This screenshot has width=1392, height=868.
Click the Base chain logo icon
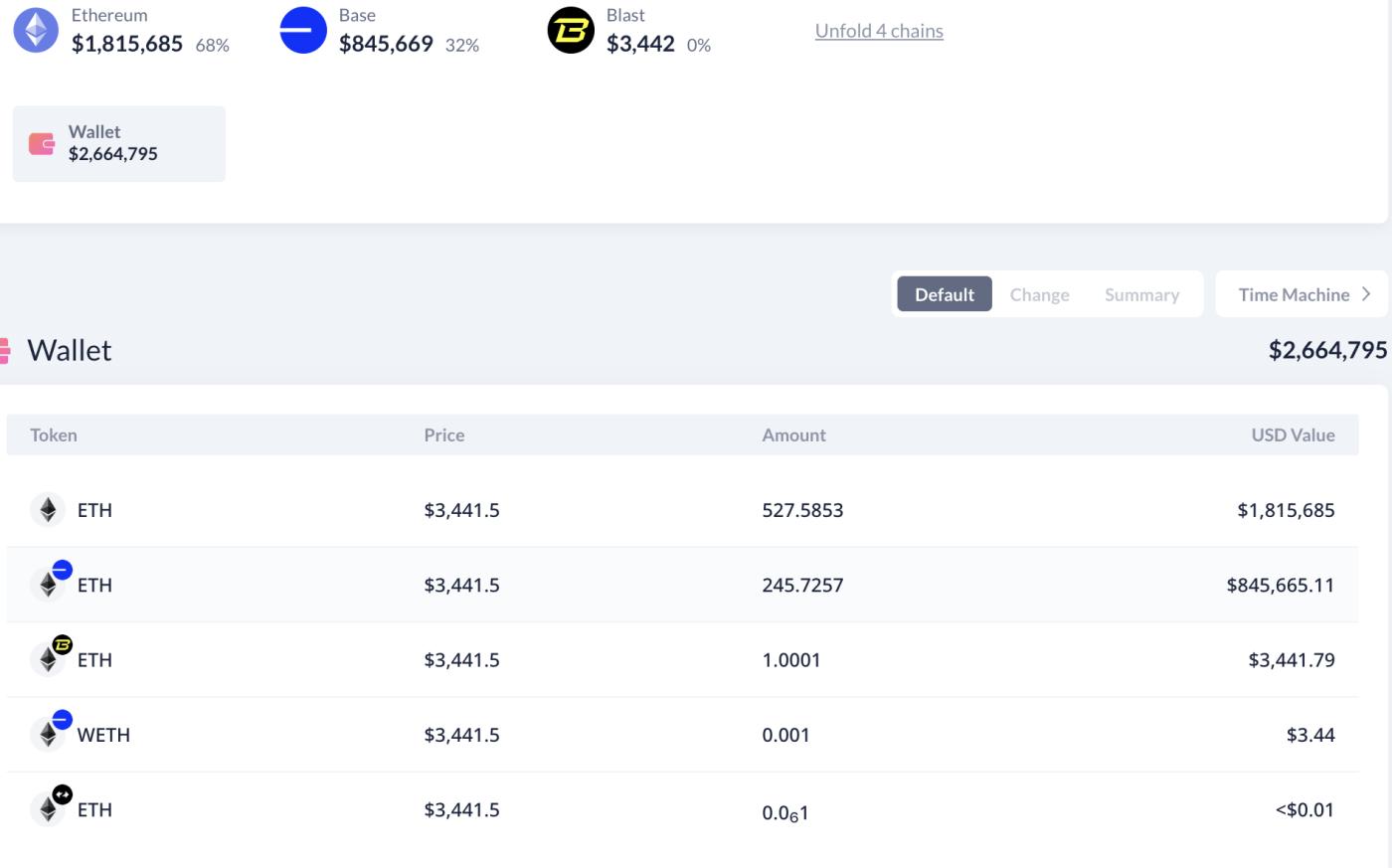click(303, 30)
